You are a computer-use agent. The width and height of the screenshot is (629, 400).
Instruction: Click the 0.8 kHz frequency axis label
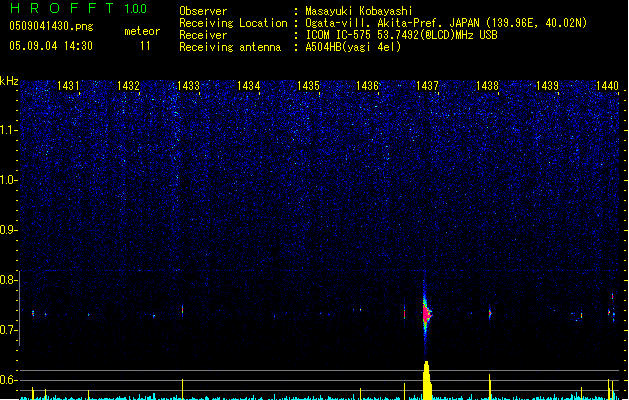click(x=9, y=280)
